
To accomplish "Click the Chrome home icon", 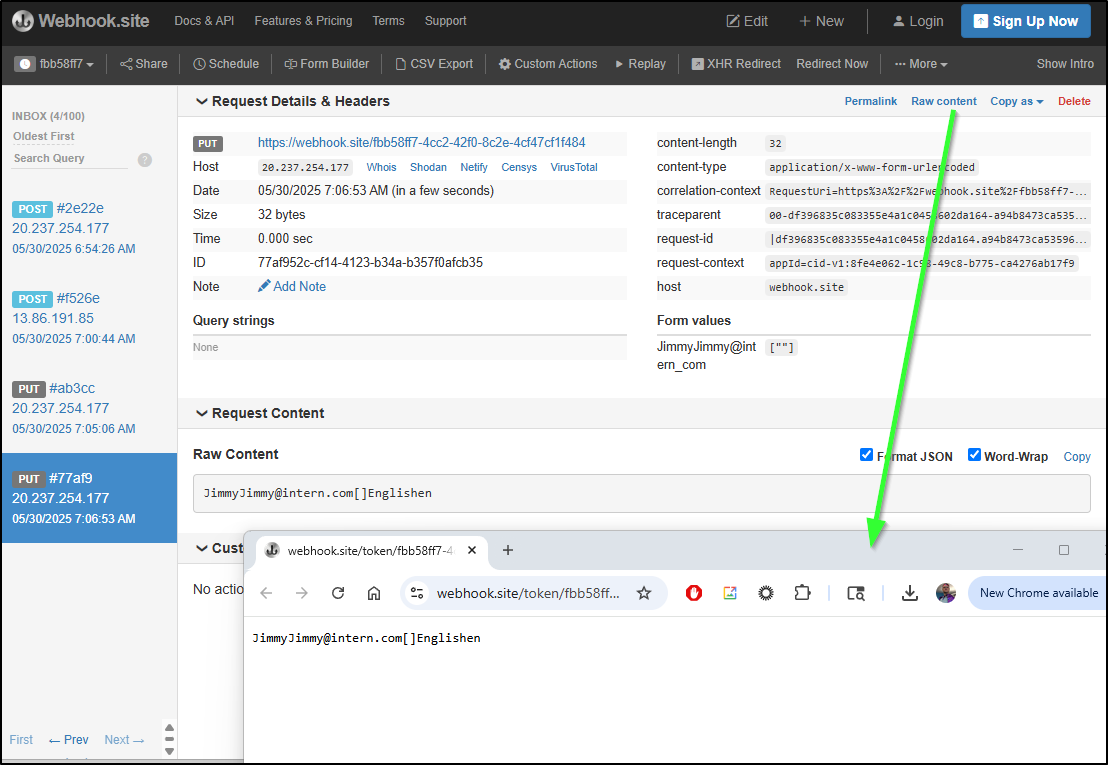I will (374, 593).
